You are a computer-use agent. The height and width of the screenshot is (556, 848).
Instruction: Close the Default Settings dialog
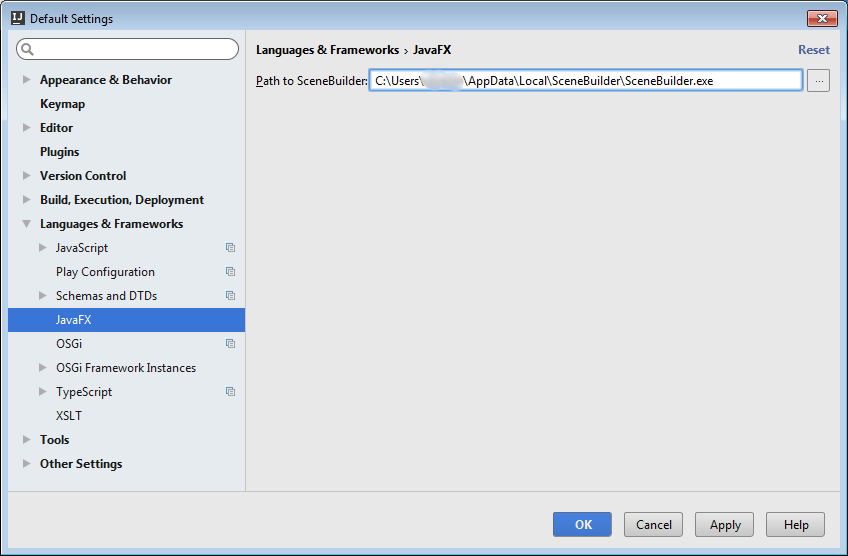click(x=822, y=18)
